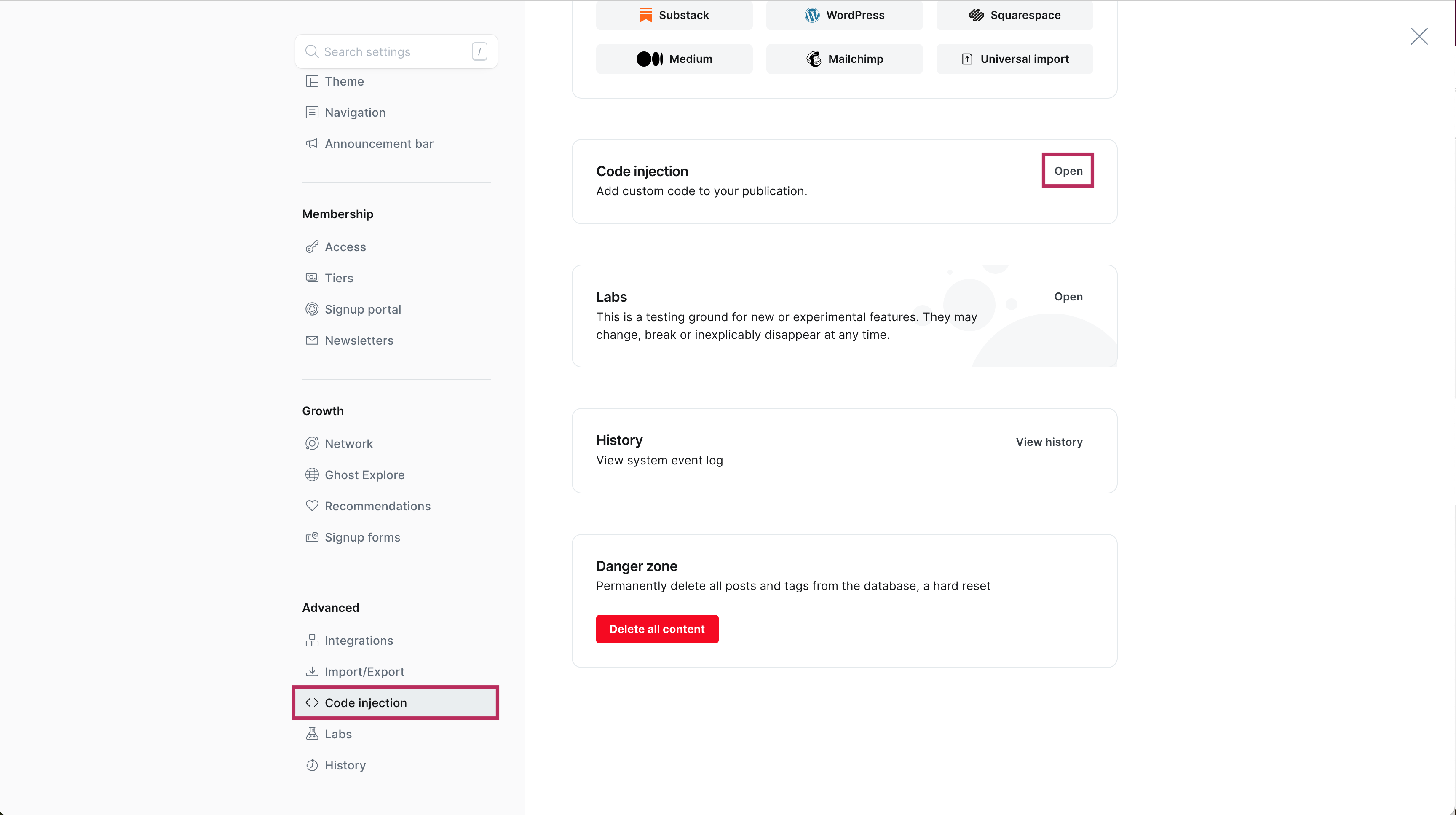Click the Integrations blocks icon
The image size is (1456, 815).
pos(311,641)
